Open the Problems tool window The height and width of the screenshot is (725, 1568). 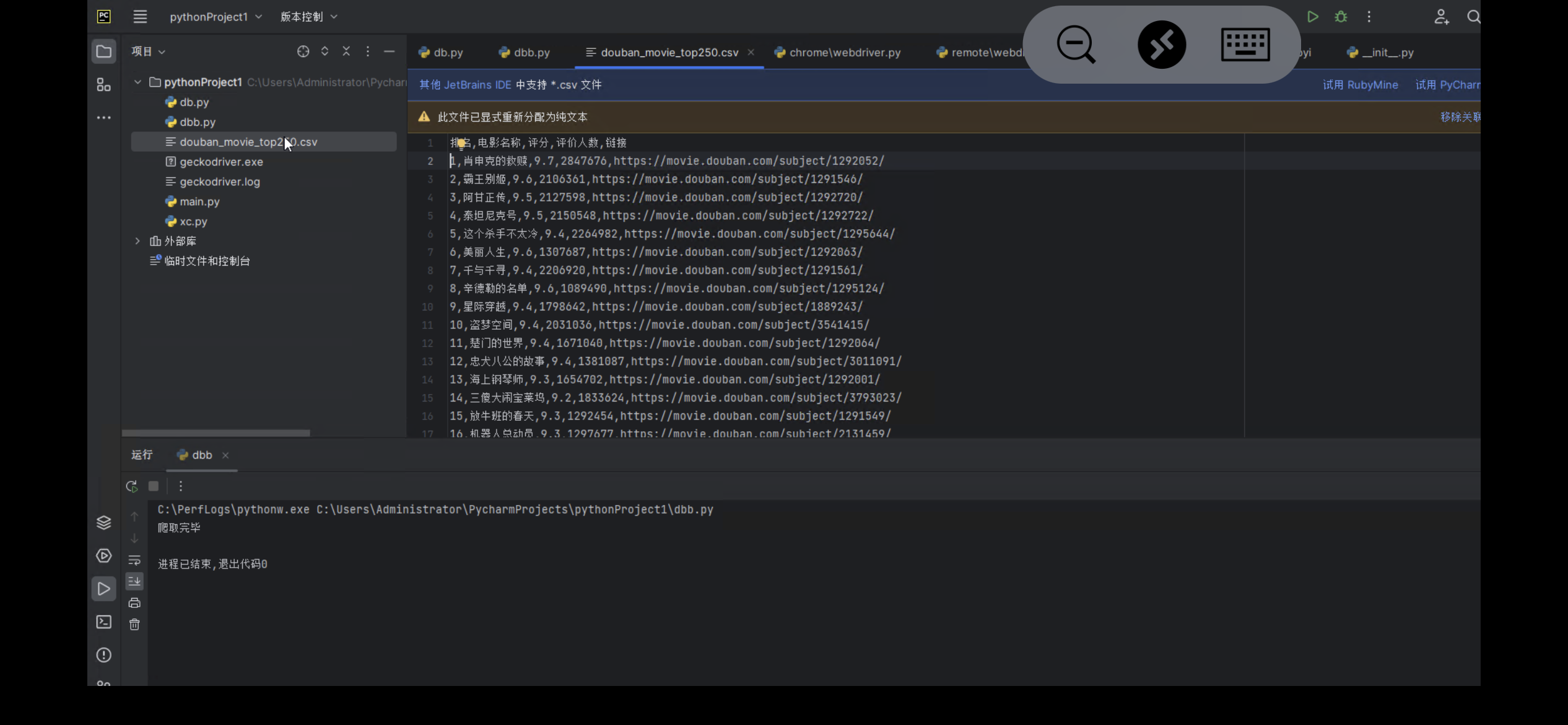(x=104, y=655)
